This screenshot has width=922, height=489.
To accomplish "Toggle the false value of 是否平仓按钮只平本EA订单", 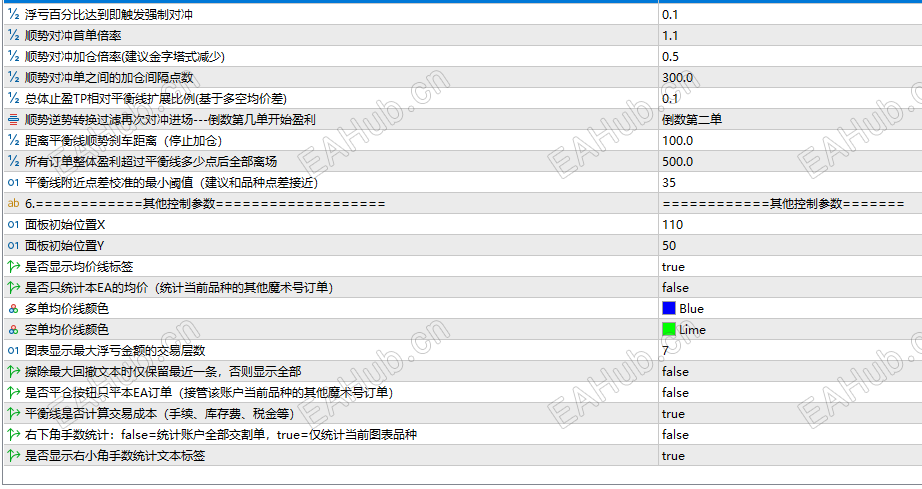I will (675, 393).
